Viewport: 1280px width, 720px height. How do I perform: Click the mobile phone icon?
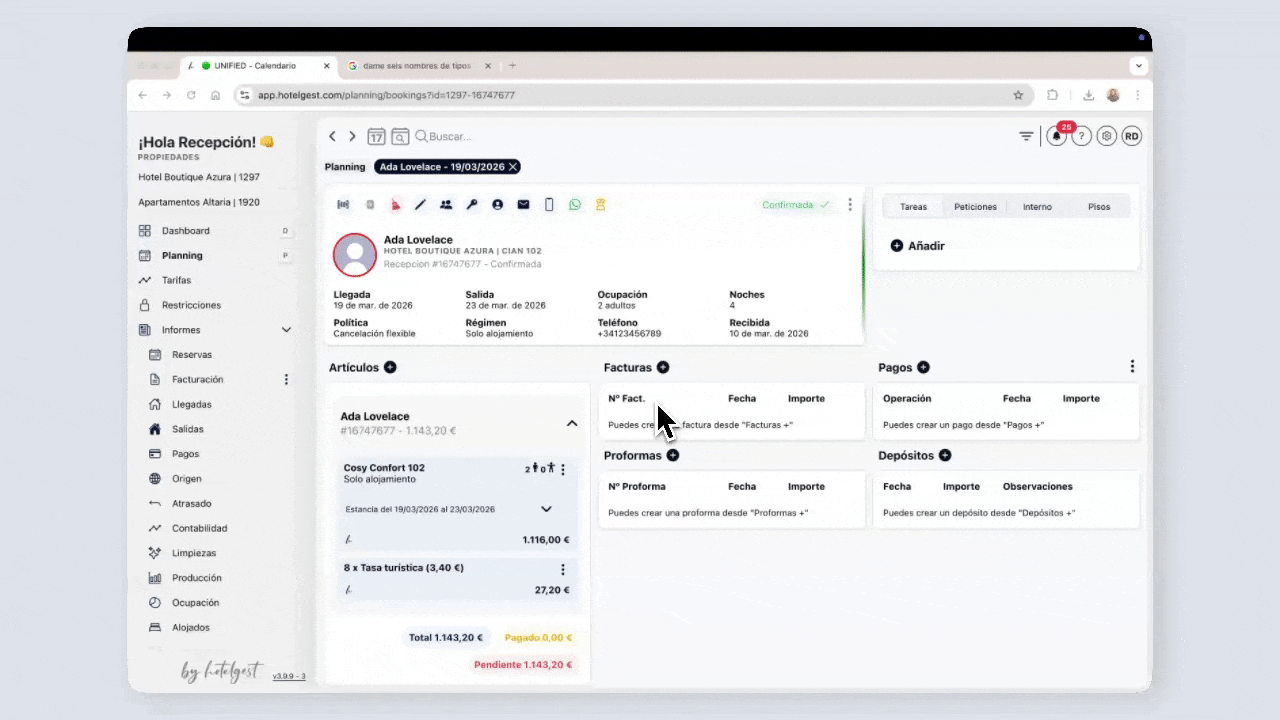pos(549,205)
